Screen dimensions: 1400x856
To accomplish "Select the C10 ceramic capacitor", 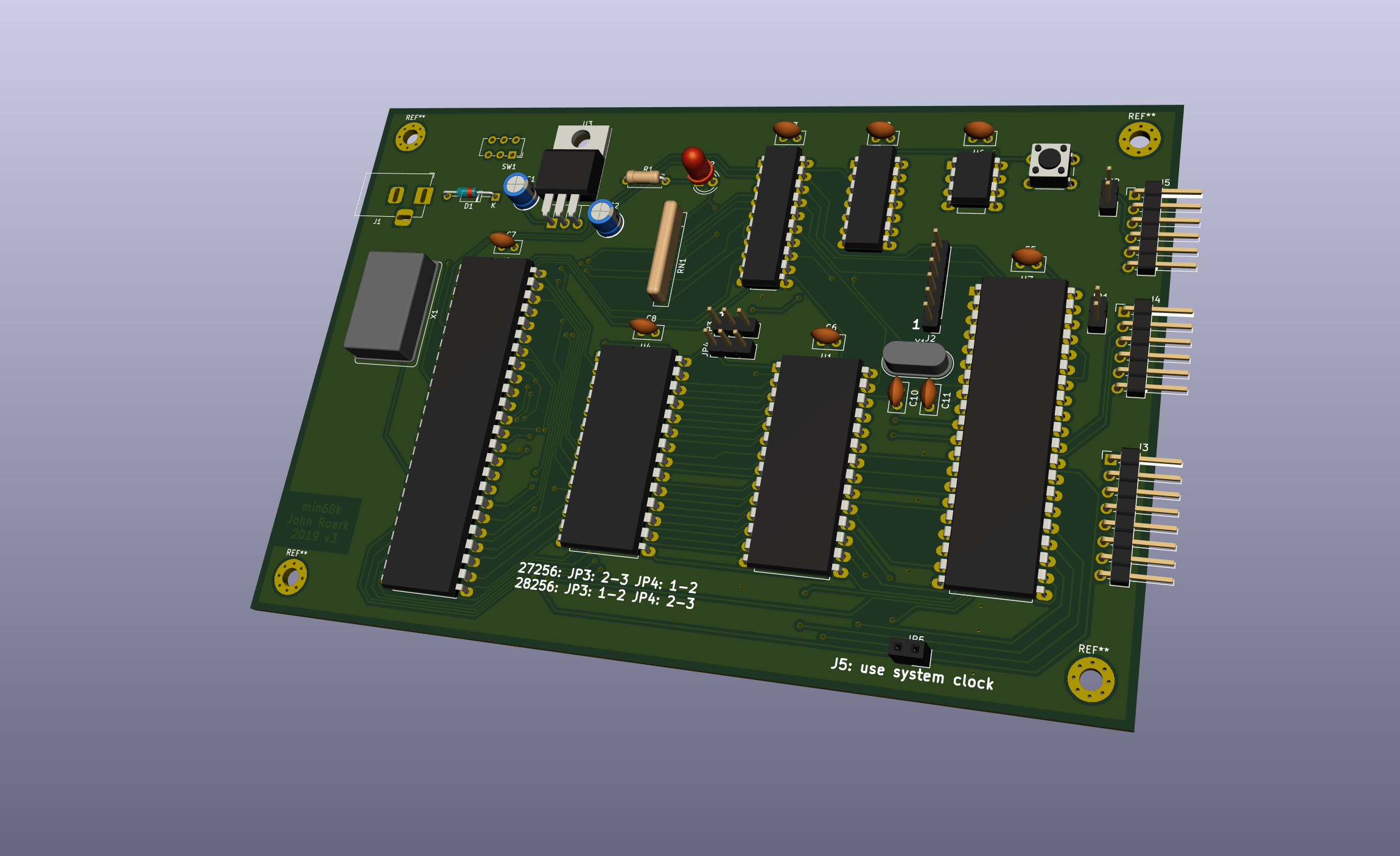I will pos(896,391).
